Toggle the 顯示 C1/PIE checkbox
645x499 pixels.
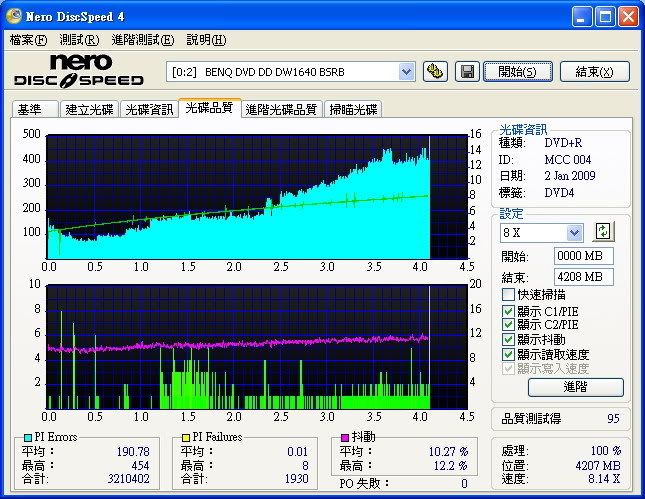point(509,310)
